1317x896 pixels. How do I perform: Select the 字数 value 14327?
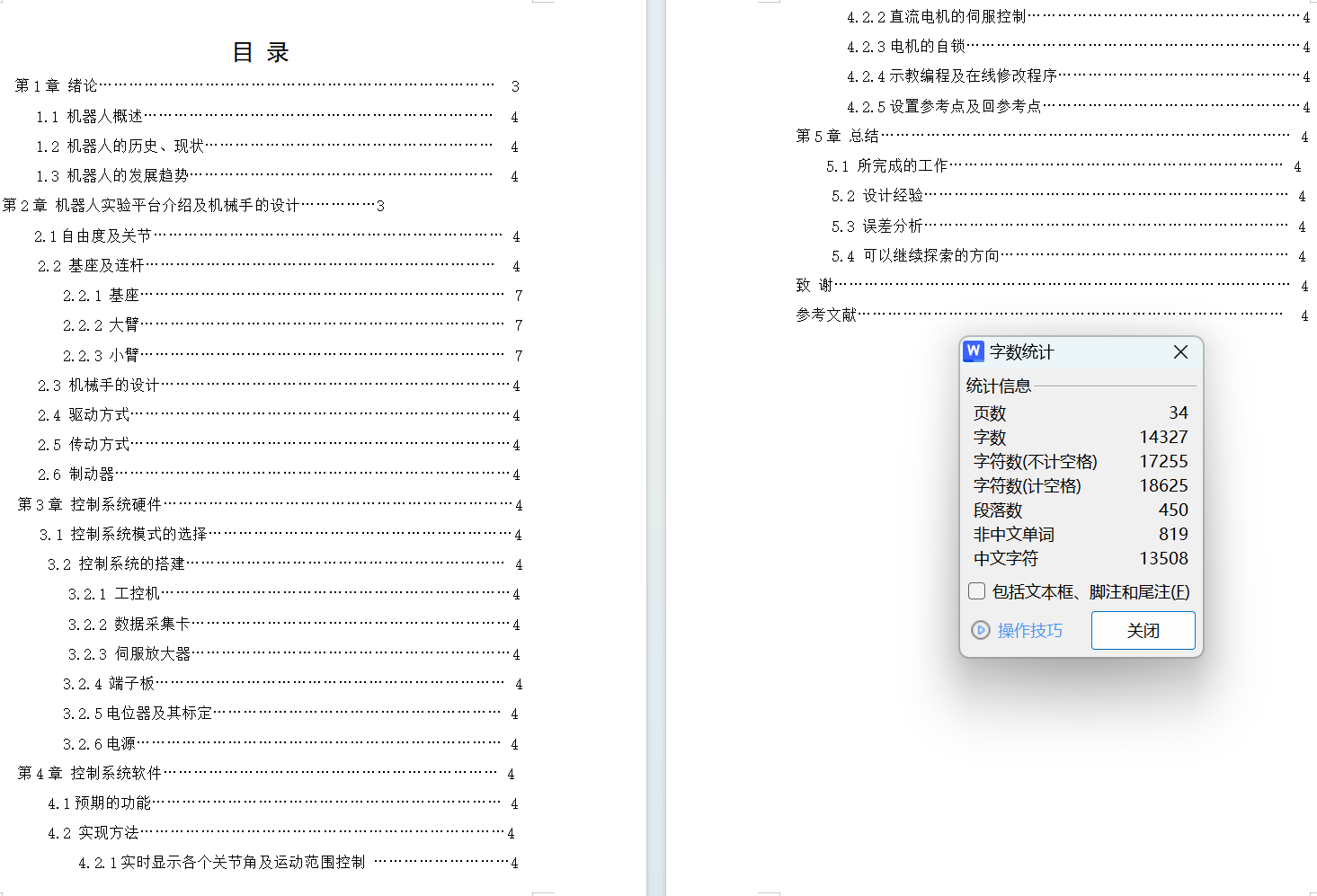coord(1163,437)
